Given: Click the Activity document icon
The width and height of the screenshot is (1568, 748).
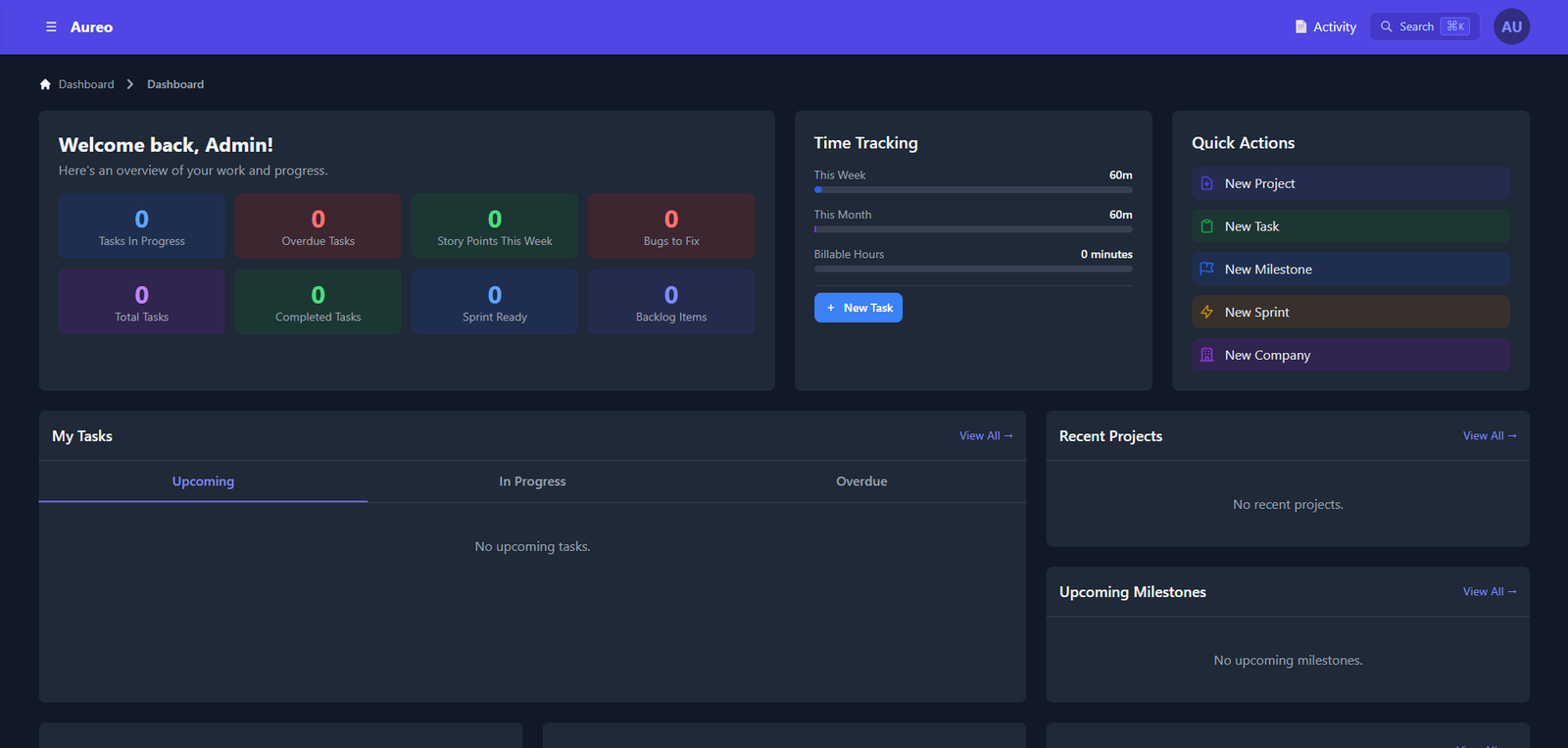Looking at the screenshot, I should (1300, 26).
